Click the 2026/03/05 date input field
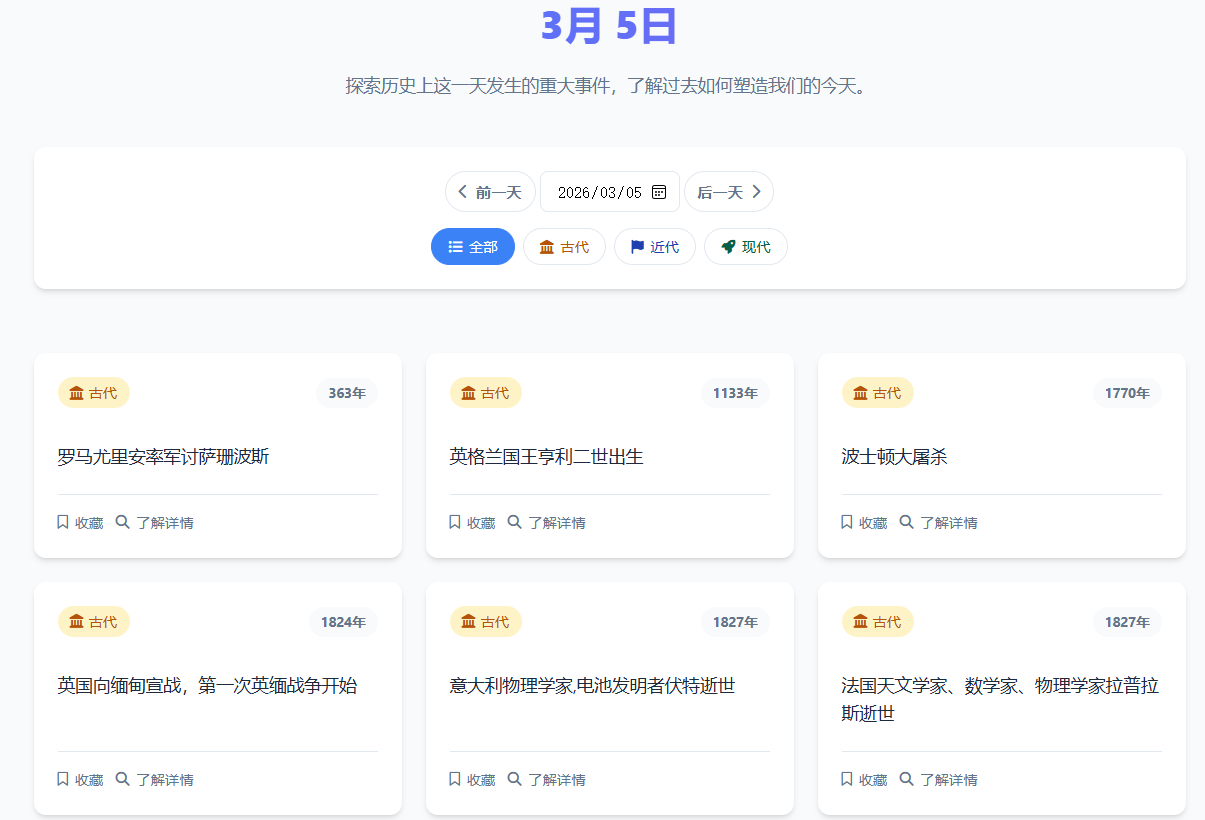This screenshot has height=820, width=1205. pos(599,192)
